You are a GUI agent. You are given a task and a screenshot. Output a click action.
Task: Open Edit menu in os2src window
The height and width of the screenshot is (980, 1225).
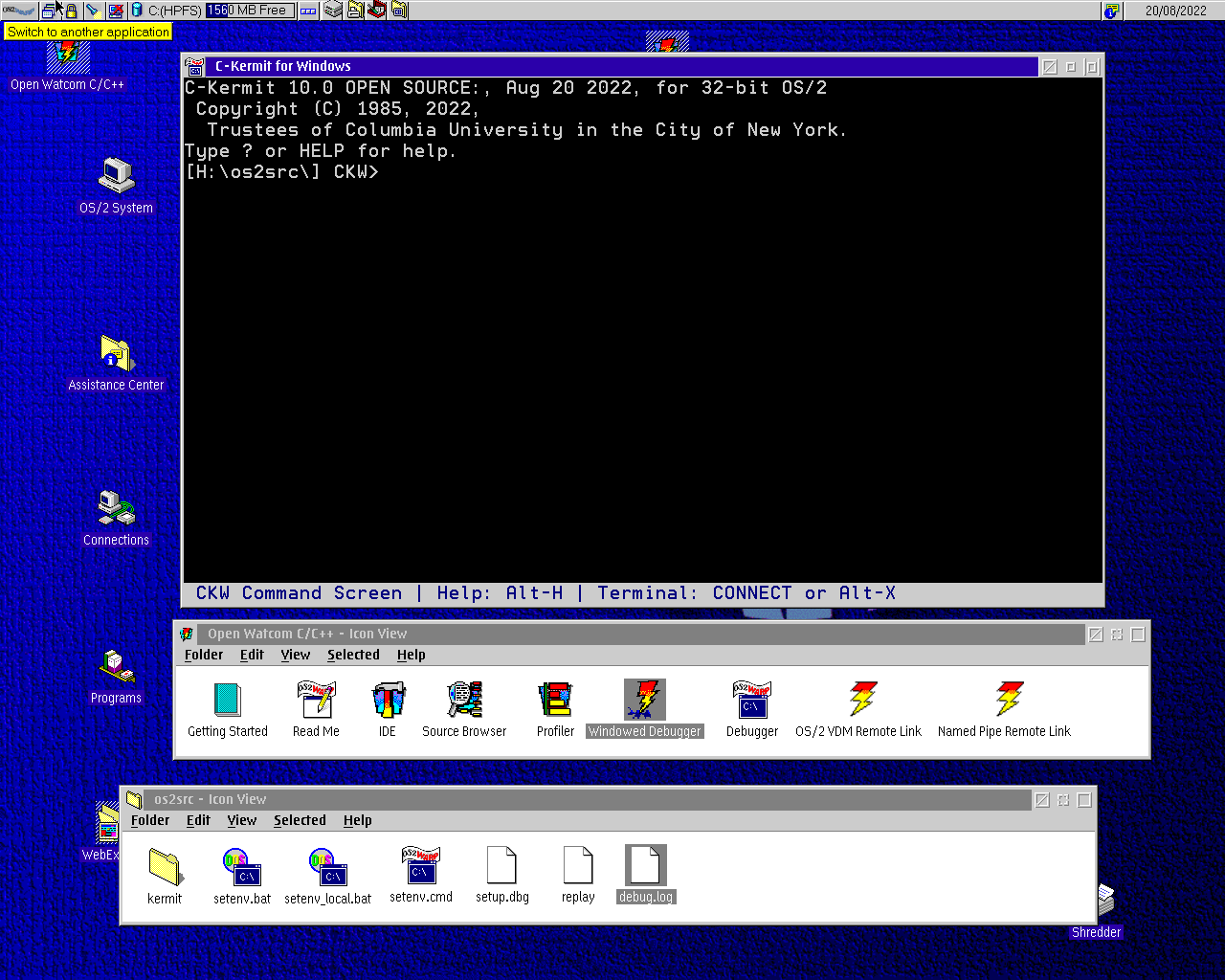(x=198, y=820)
